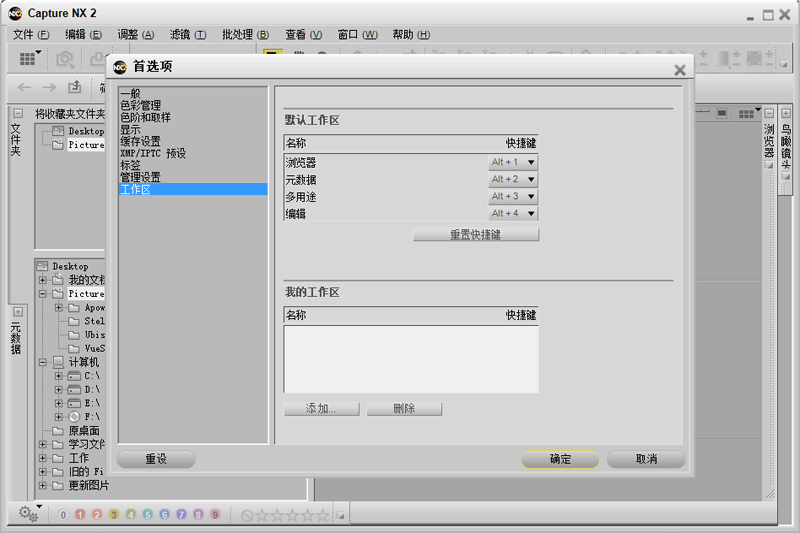Open shortcut dropdown for 元数据 workspace

pos(513,180)
